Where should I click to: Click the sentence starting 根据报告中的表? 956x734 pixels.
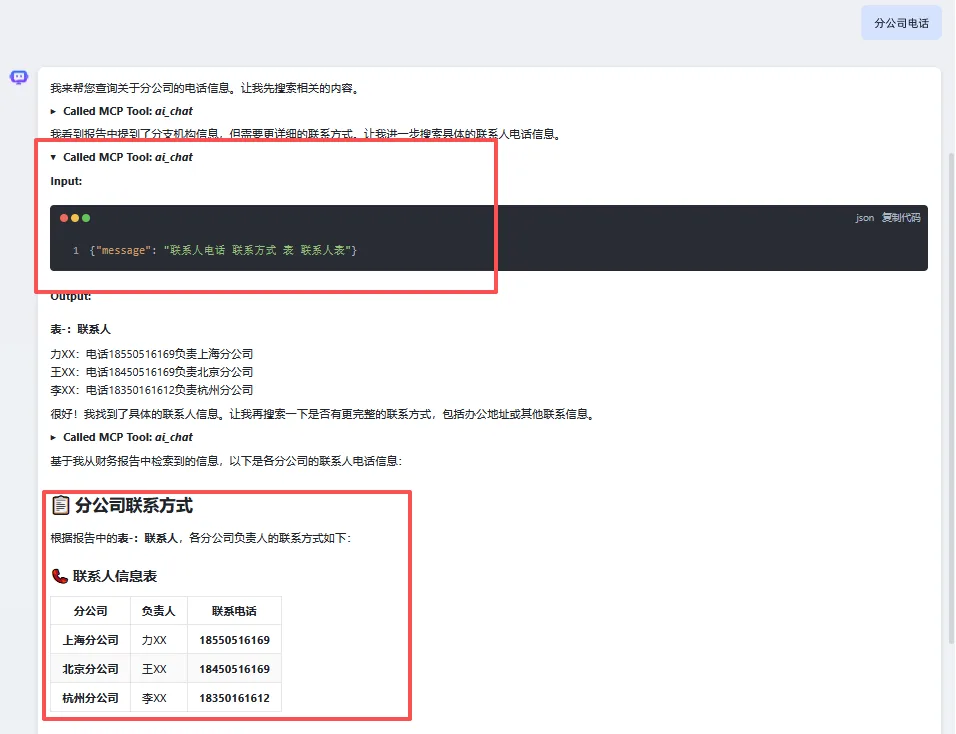(201, 538)
